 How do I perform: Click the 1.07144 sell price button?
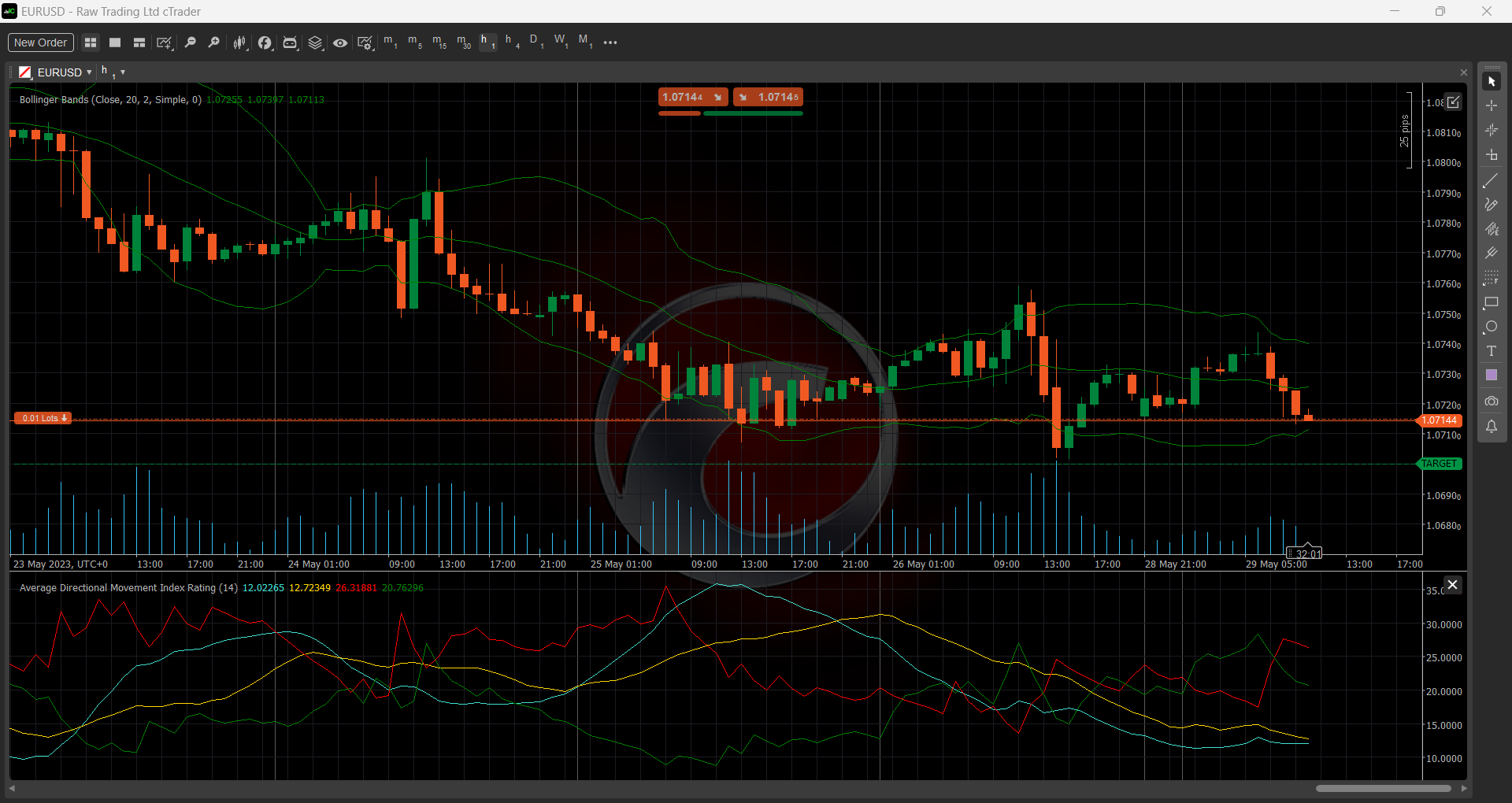[x=692, y=97]
